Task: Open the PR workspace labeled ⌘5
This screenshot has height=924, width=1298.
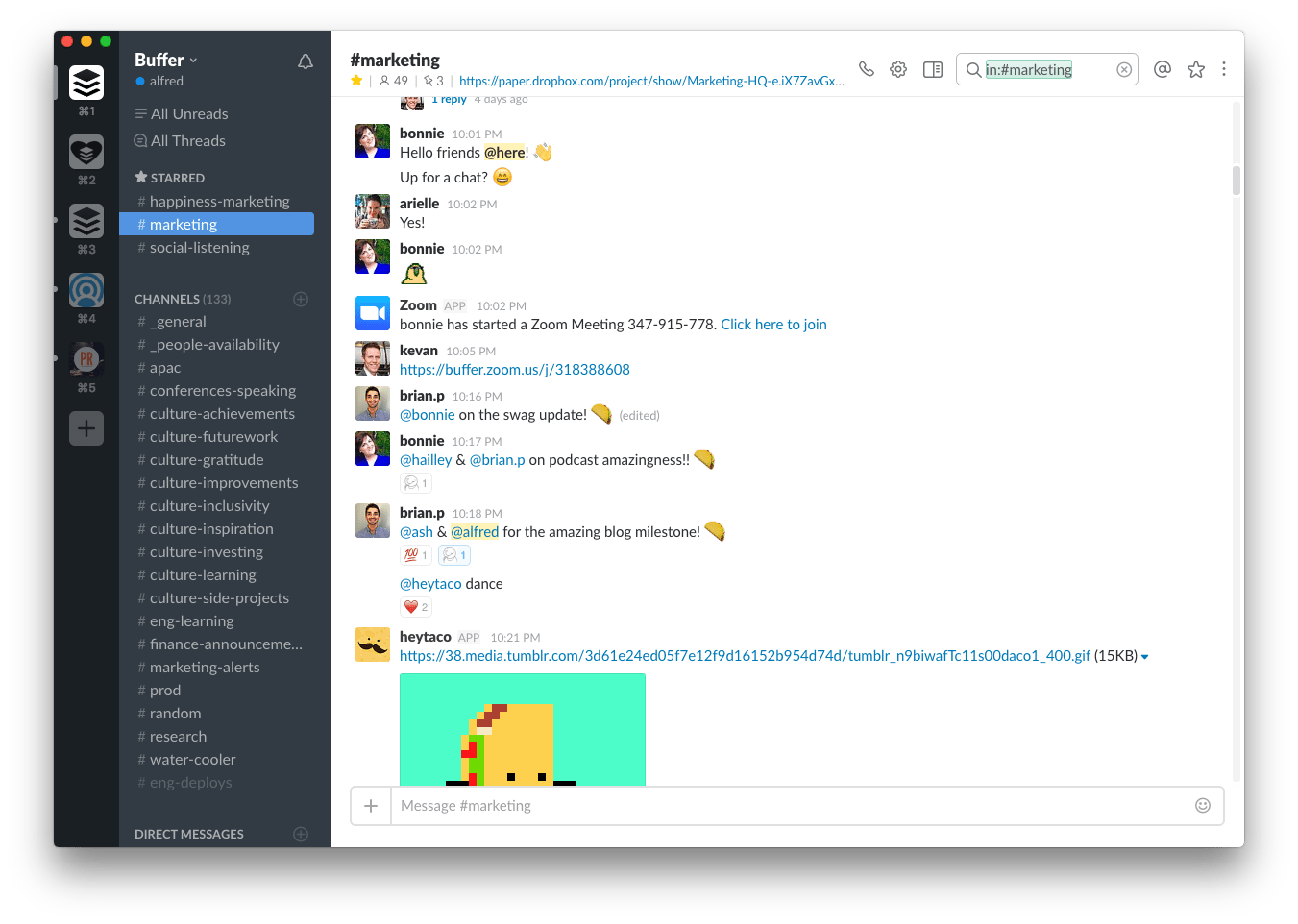Action: tap(86, 359)
